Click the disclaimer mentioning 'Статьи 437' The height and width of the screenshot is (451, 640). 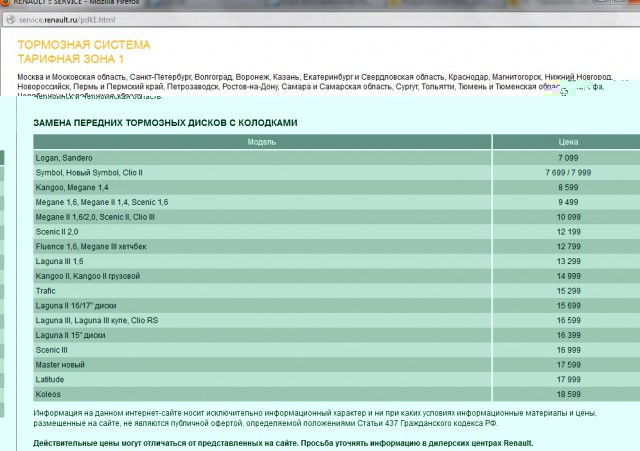315,418
